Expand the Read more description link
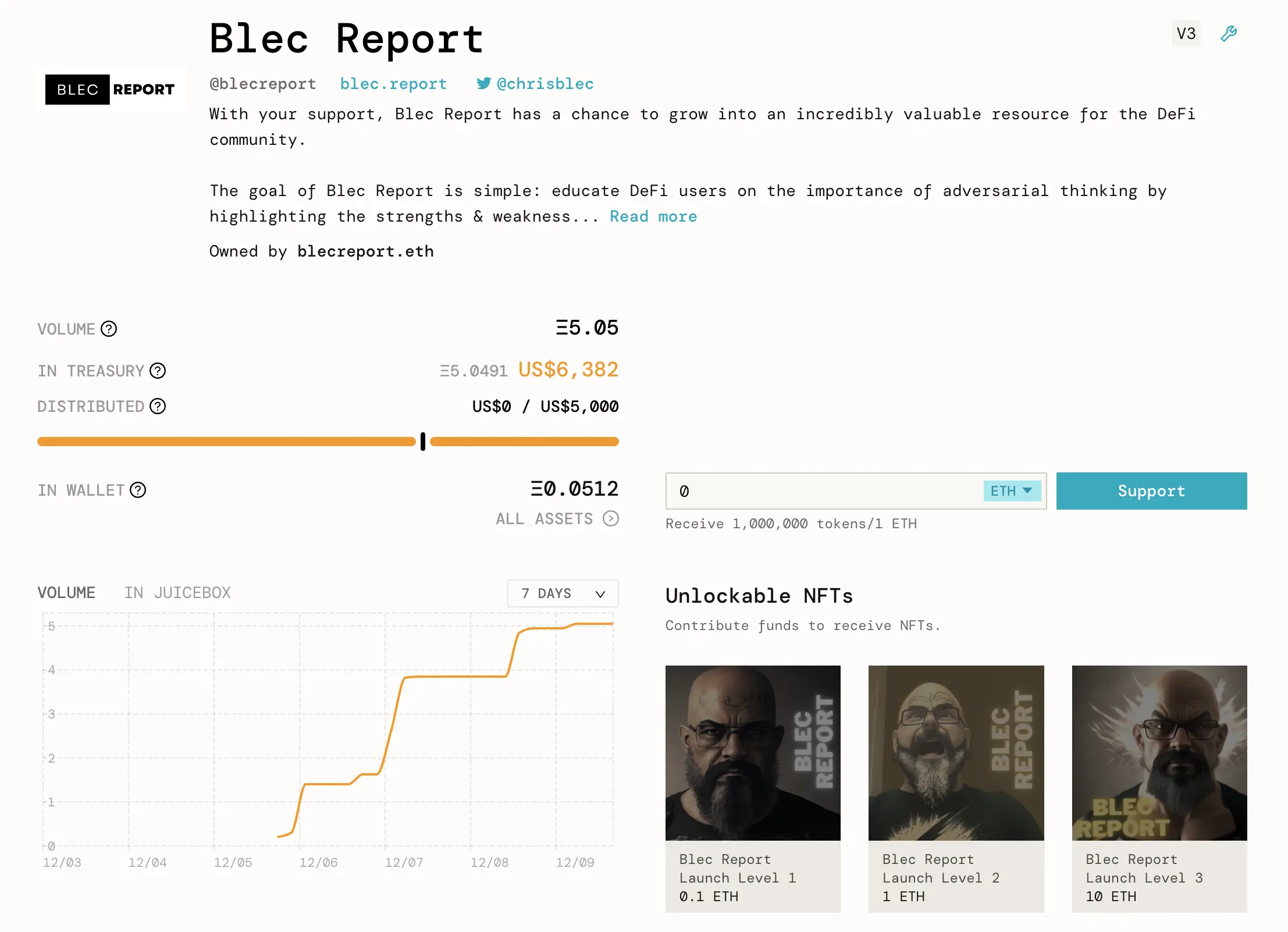Screen dimensions: 1288x932 [653, 216]
